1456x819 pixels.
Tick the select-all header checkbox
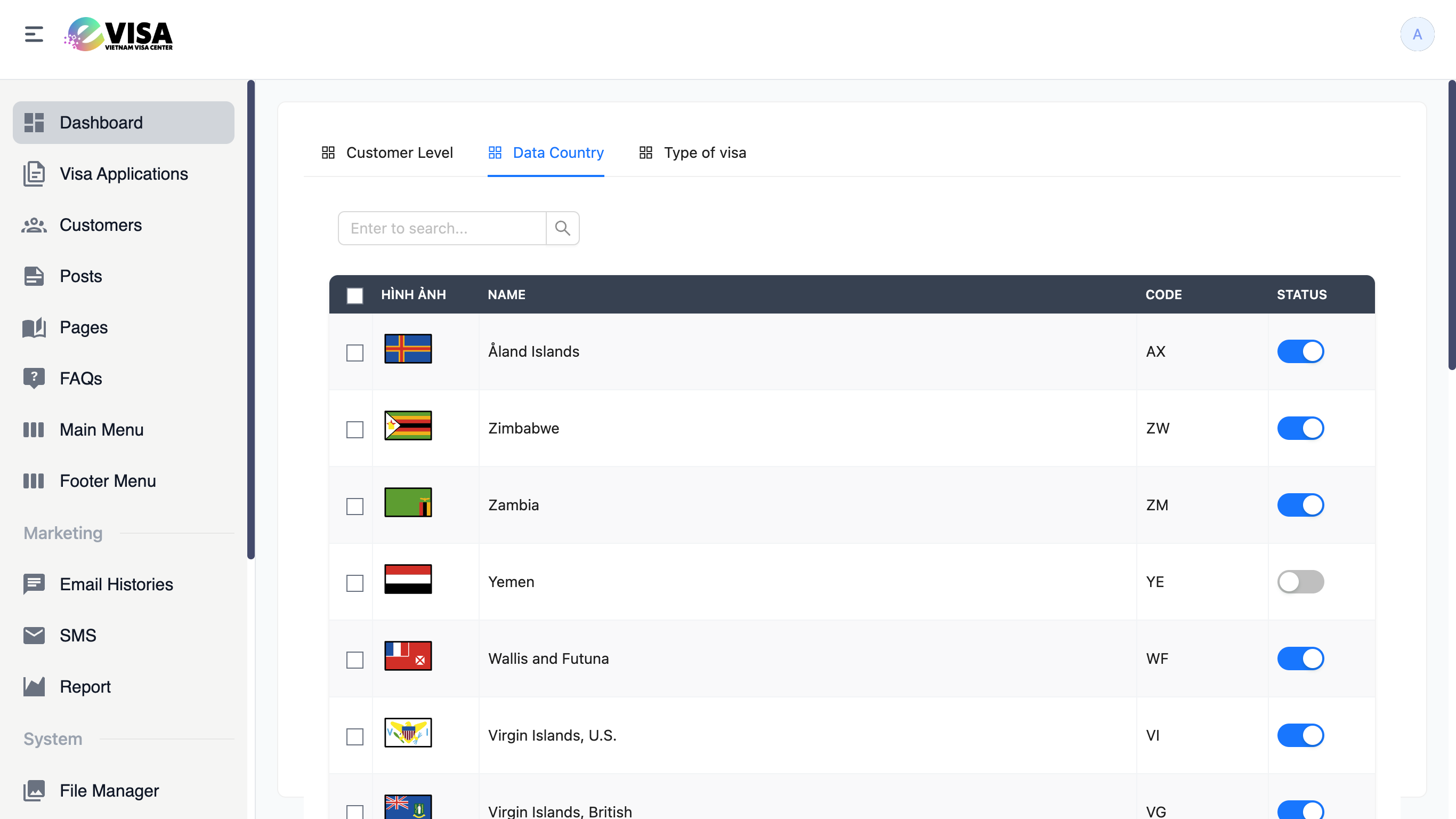tap(355, 295)
